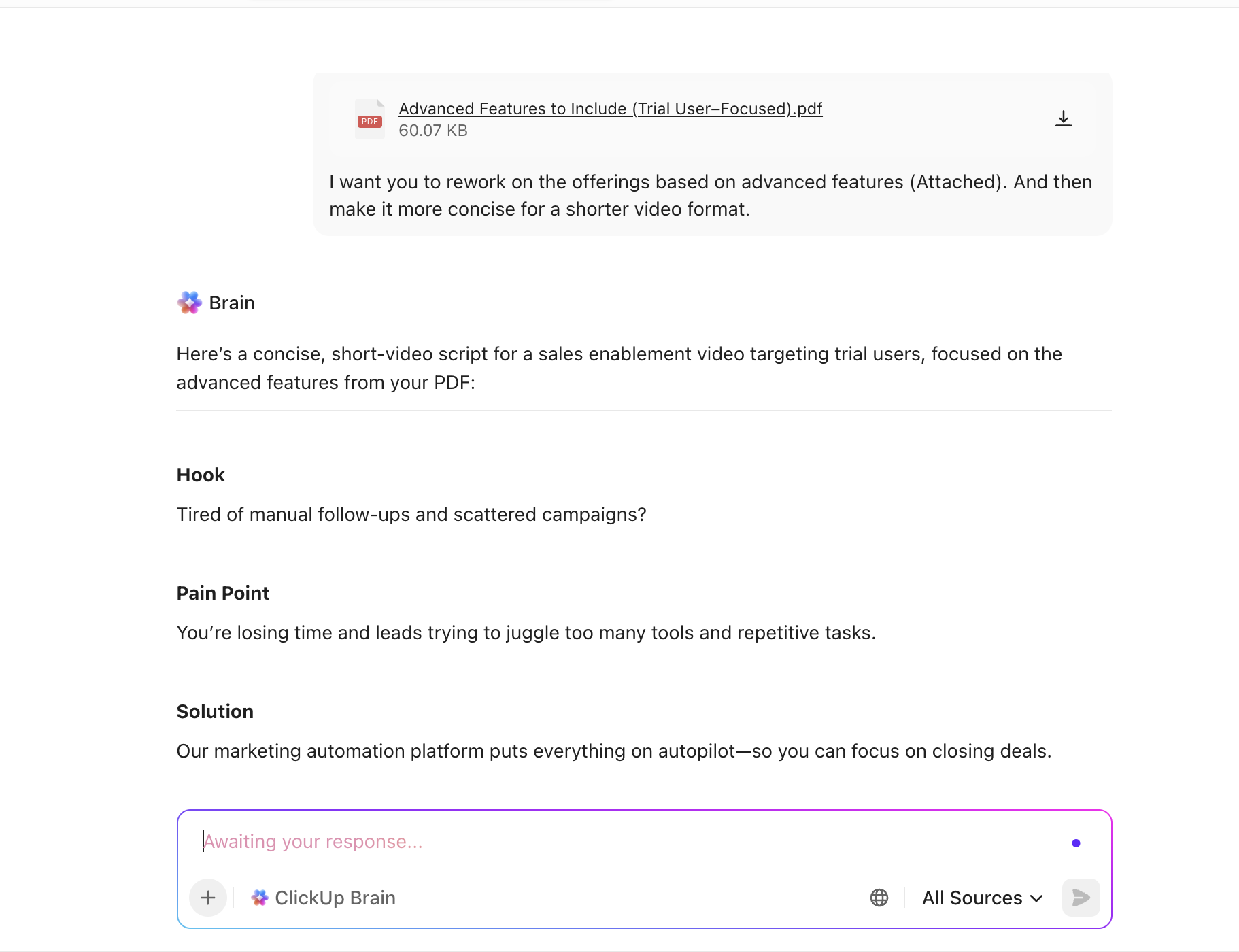
Task: Click the red PDF file icon
Action: (x=369, y=118)
